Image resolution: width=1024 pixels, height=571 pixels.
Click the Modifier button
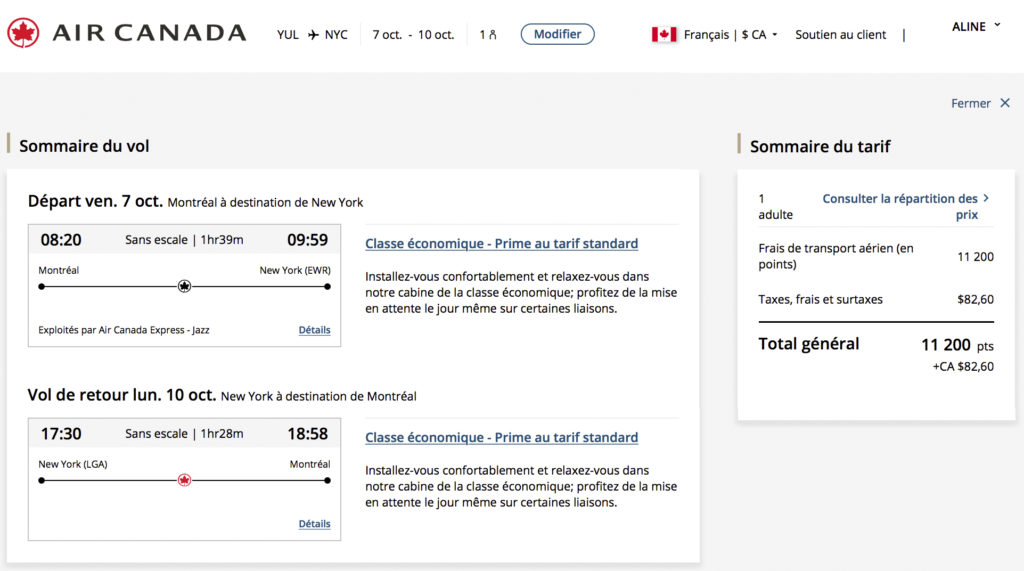pyautogui.click(x=557, y=34)
